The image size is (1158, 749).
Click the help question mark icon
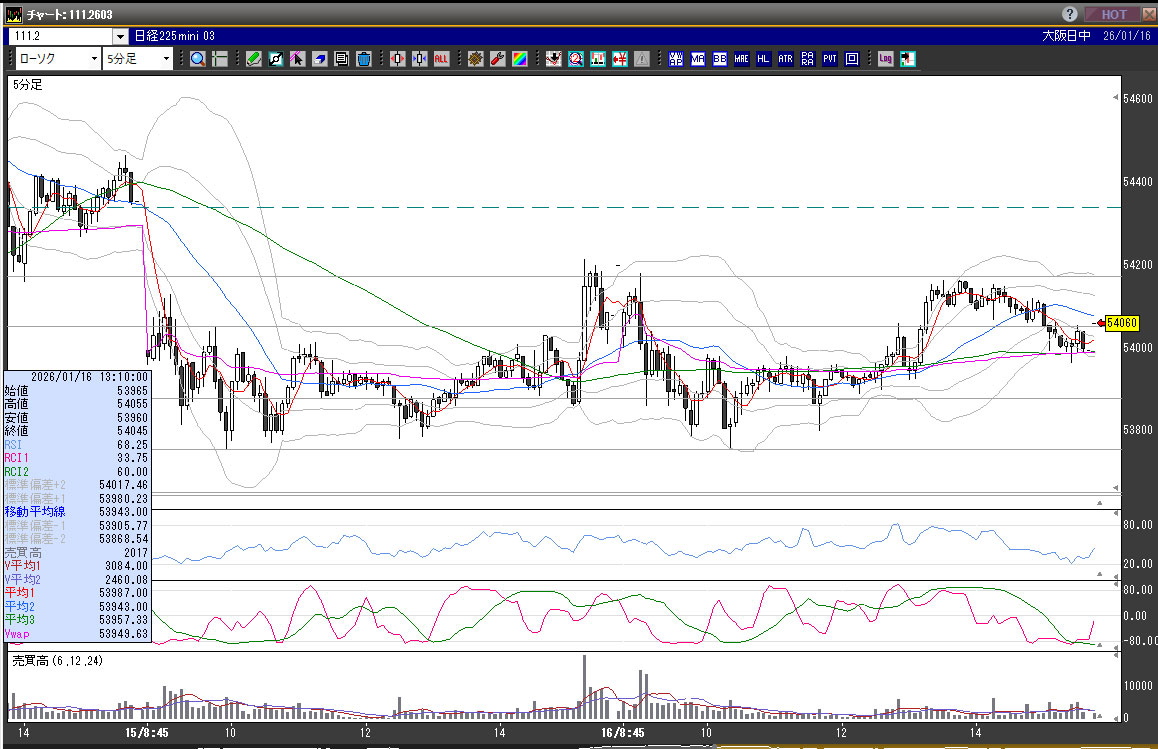point(1069,14)
